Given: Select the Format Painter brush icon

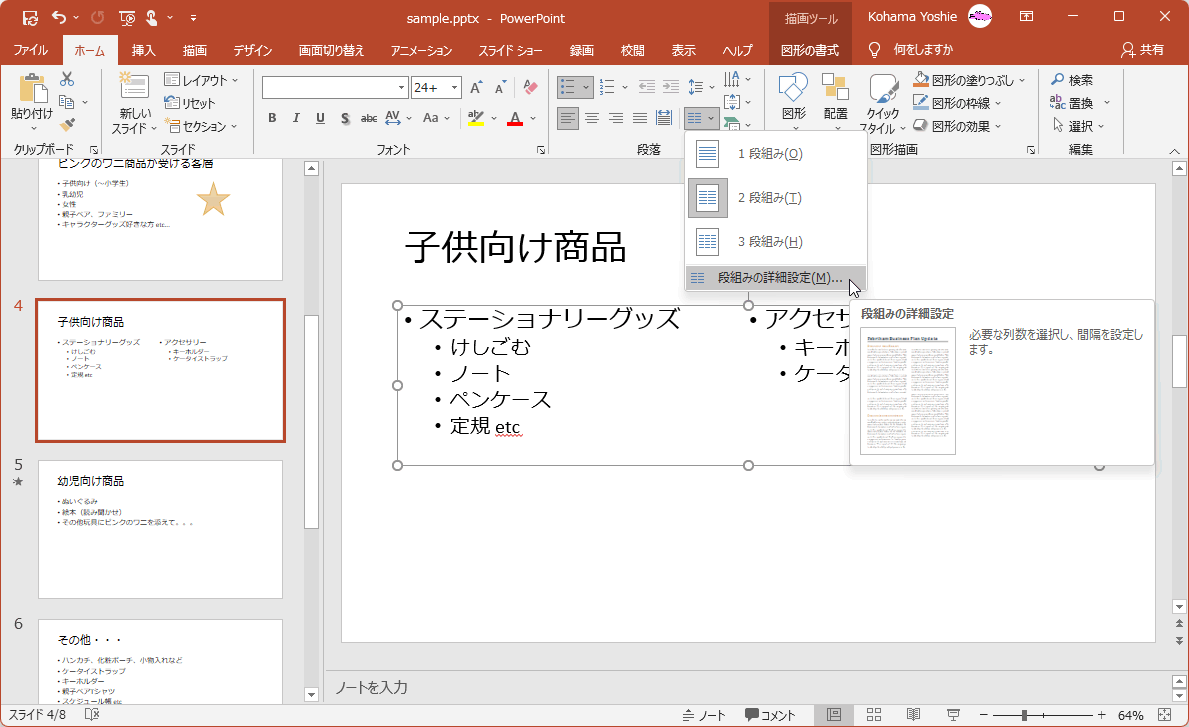Looking at the screenshot, I should click(x=67, y=125).
